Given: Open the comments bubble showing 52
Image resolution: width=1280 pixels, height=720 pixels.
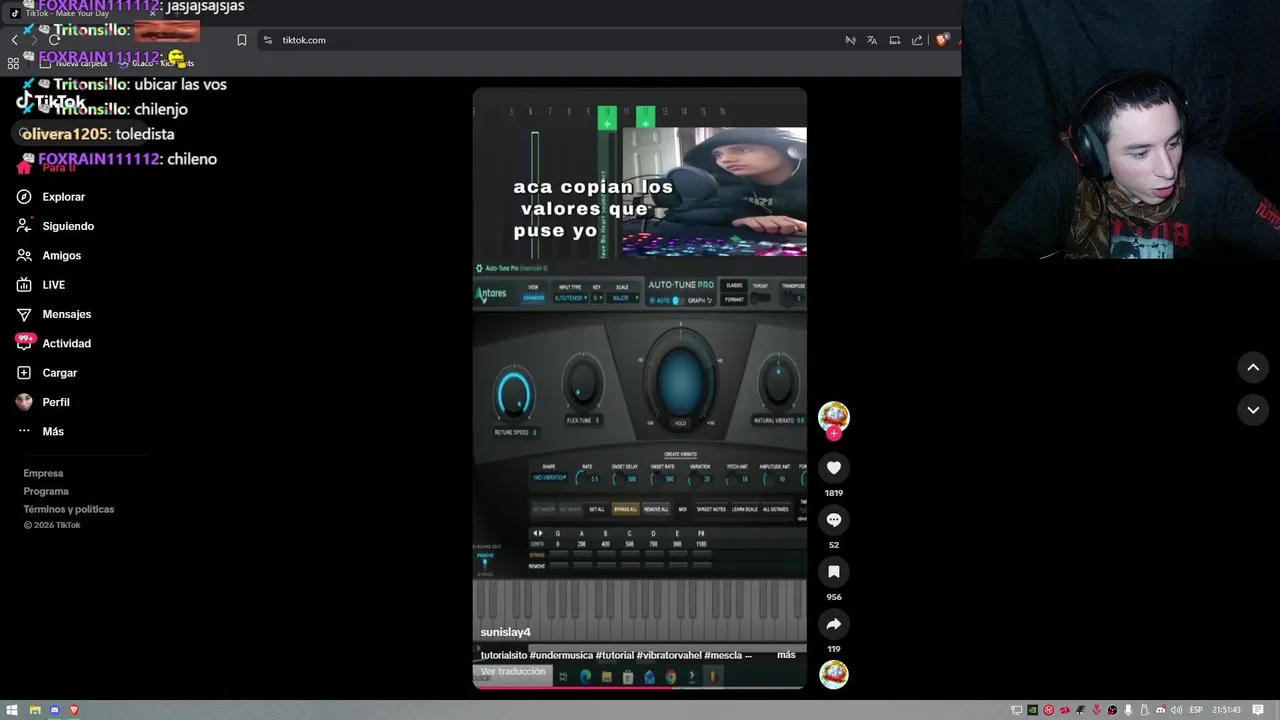Looking at the screenshot, I should click(834, 519).
